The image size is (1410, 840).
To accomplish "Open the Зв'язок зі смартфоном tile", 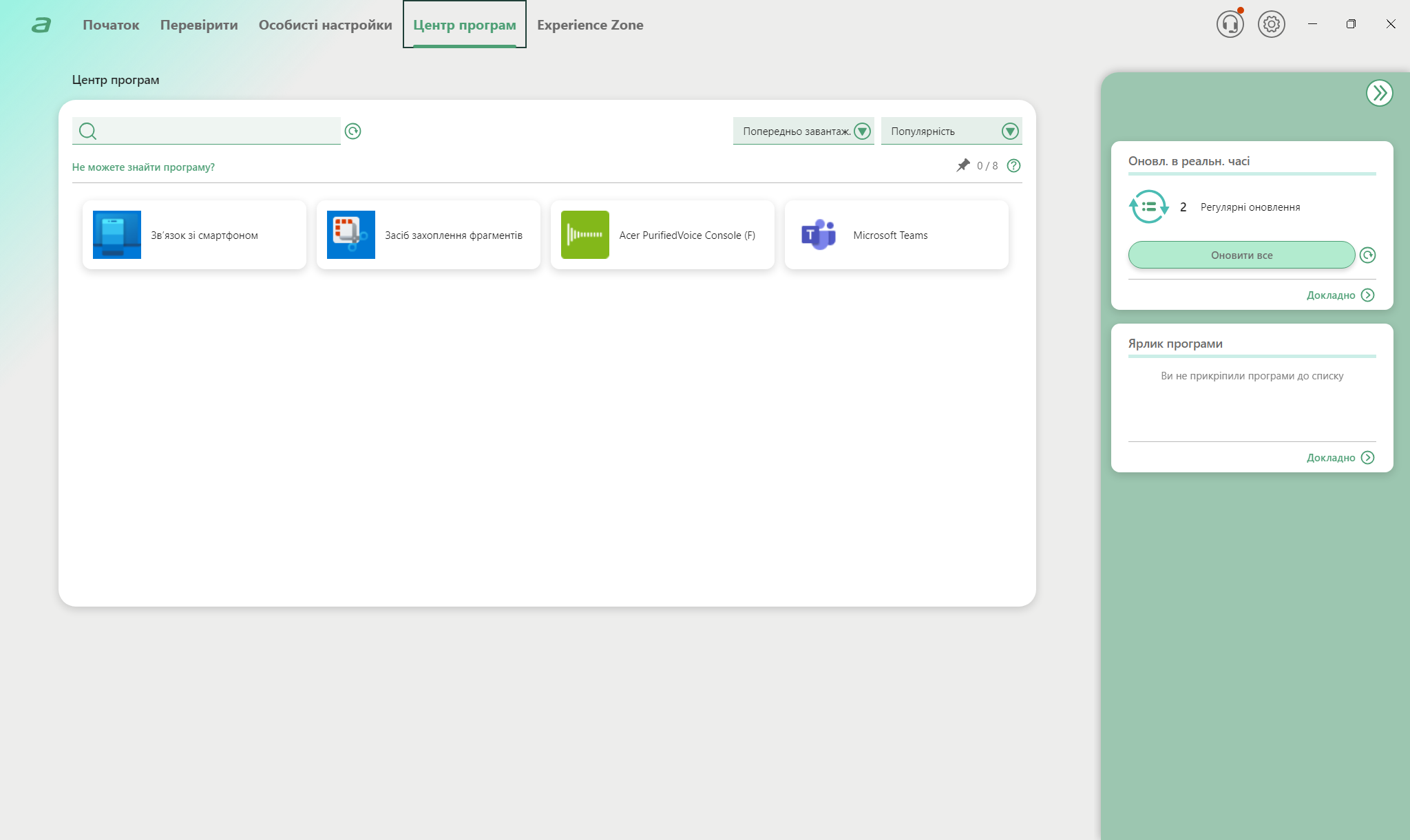I will click(x=194, y=235).
